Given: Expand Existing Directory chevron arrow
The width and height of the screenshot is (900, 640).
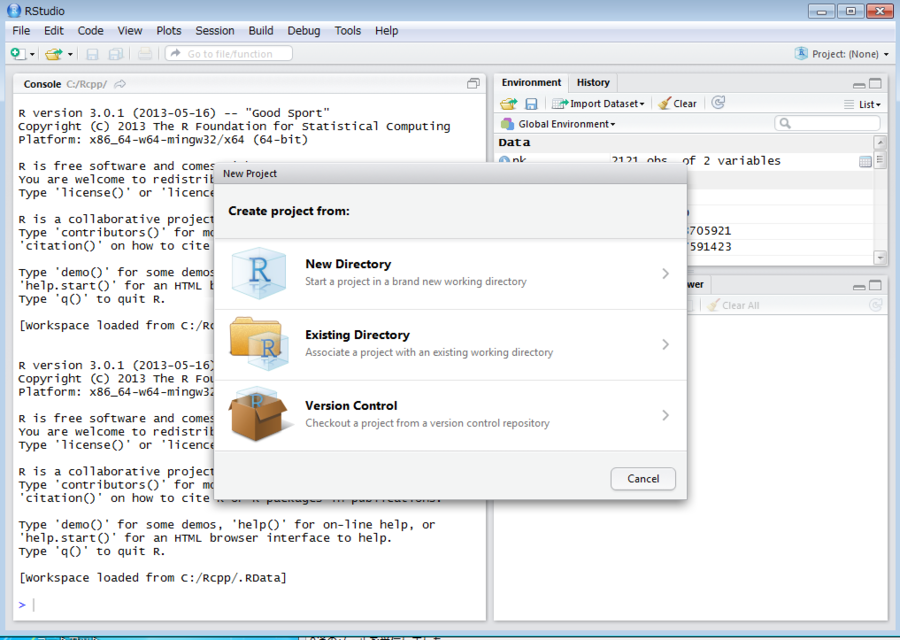Looking at the screenshot, I should 665,344.
